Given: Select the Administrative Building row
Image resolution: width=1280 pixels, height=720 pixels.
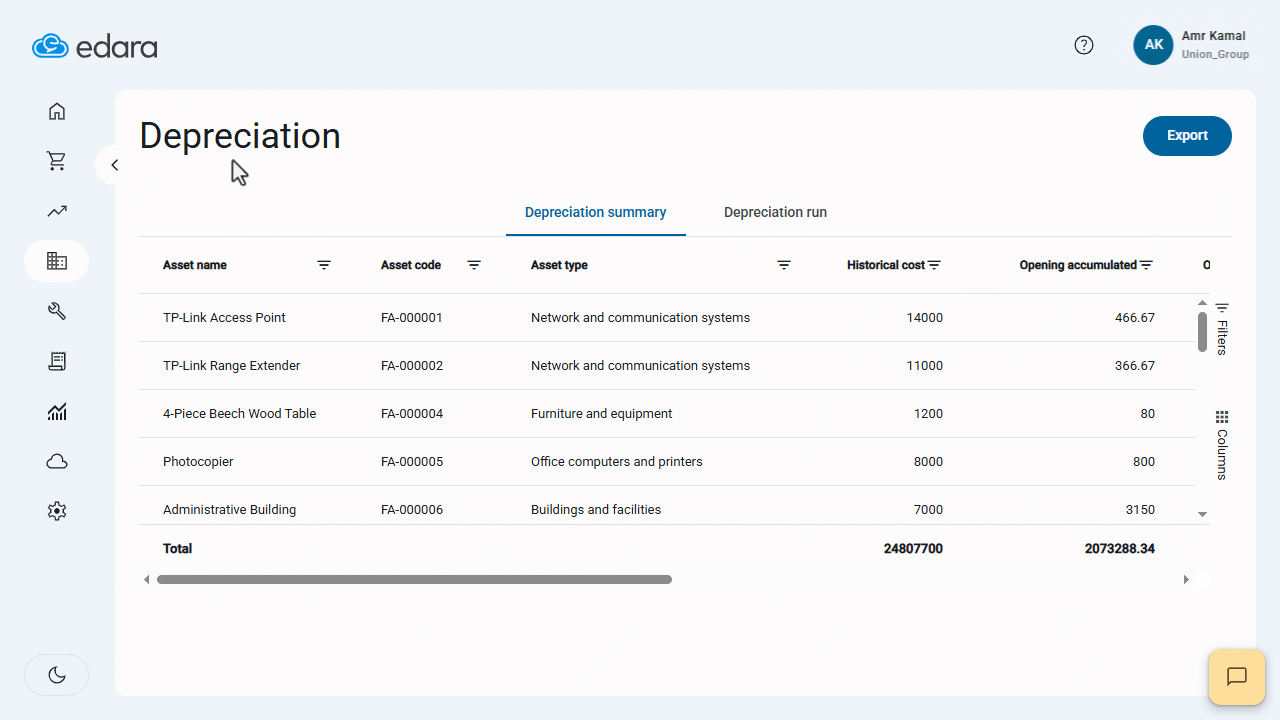Looking at the screenshot, I should click(667, 506).
